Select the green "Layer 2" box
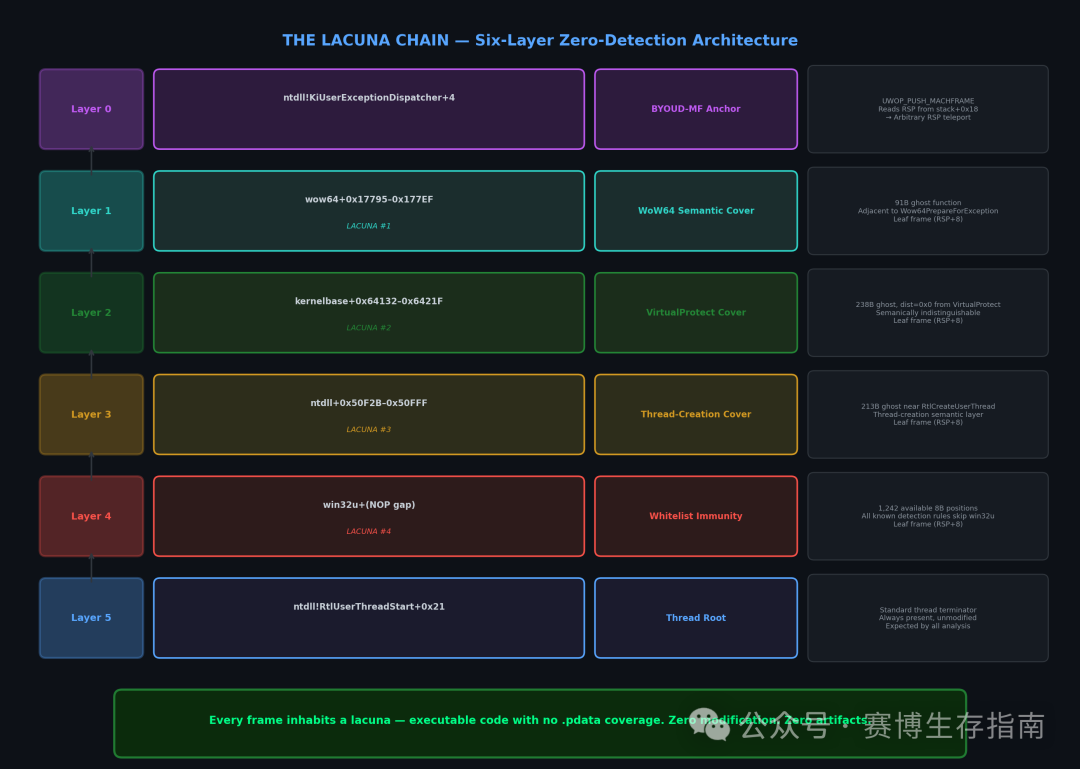The width and height of the screenshot is (1080, 769). (x=91, y=313)
